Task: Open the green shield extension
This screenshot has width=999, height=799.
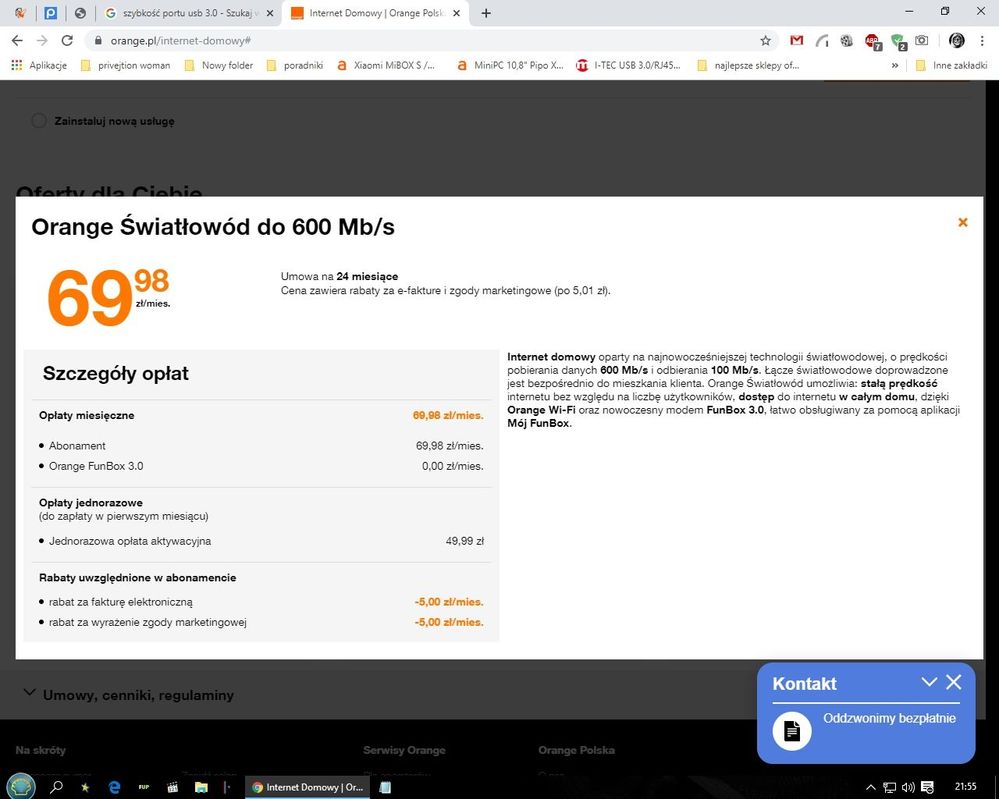Action: click(x=898, y=41)
